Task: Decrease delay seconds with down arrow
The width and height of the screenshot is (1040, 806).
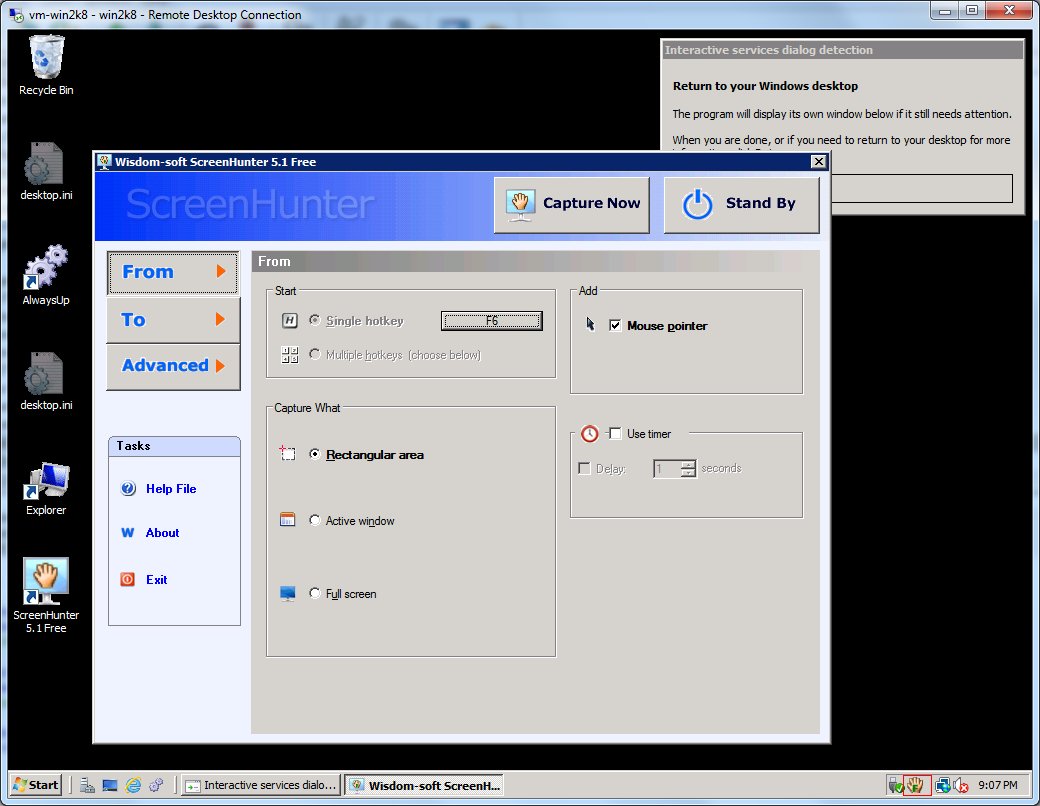Action: point(688,473)
